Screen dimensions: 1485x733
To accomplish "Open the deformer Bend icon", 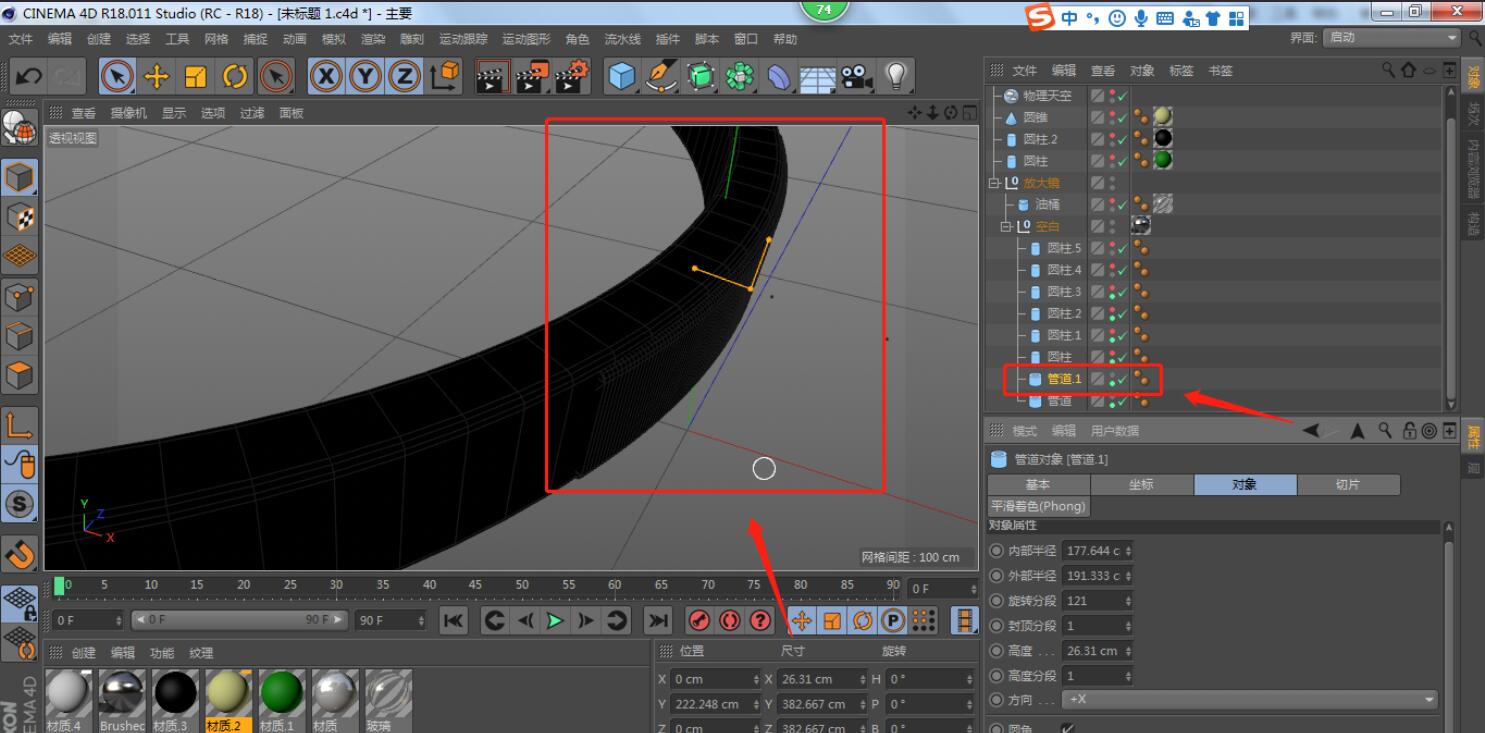I will [779, 77].
